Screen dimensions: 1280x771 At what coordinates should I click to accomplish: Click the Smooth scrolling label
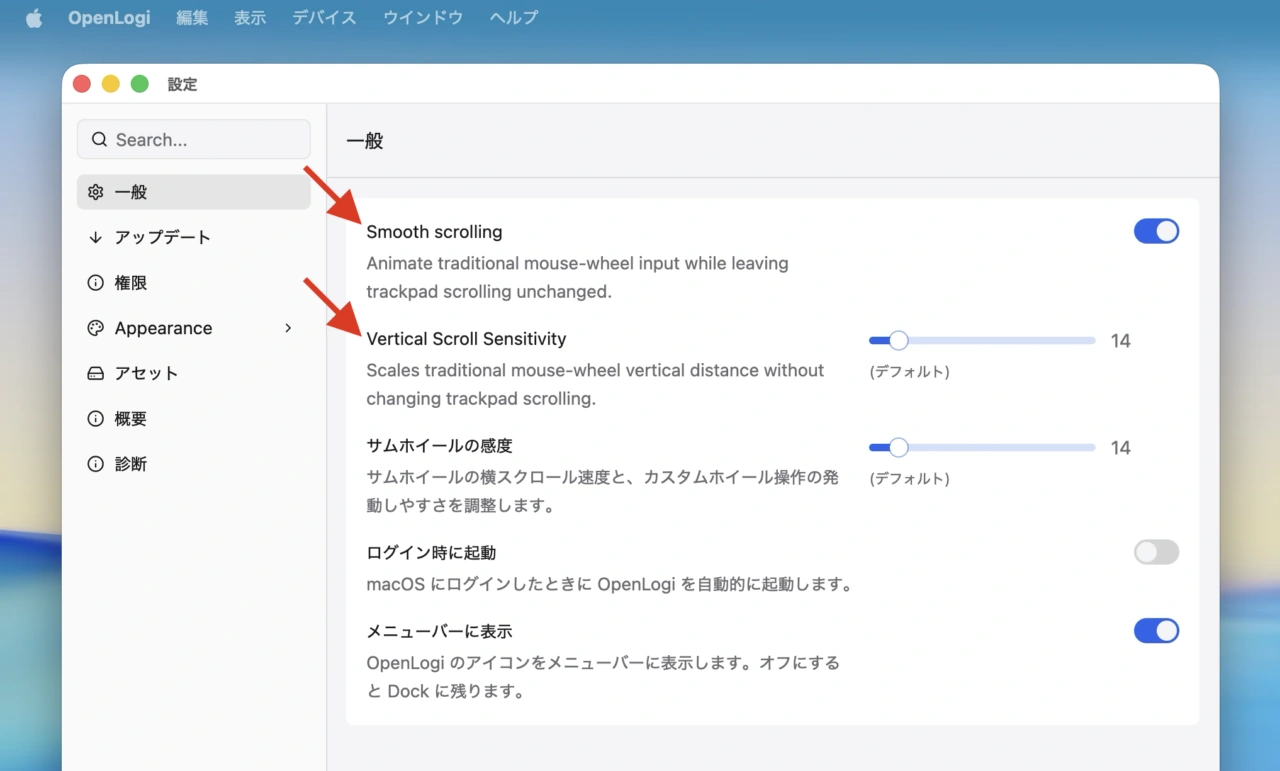(434, 232)
